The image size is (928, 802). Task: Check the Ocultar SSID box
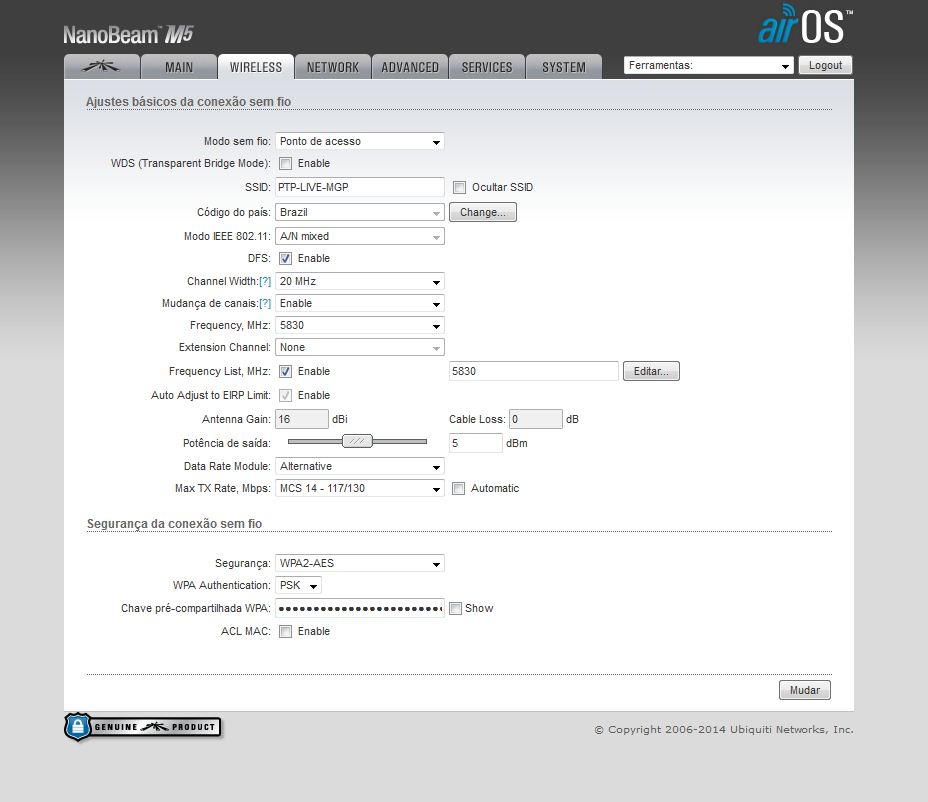click(x=459, y=188)
